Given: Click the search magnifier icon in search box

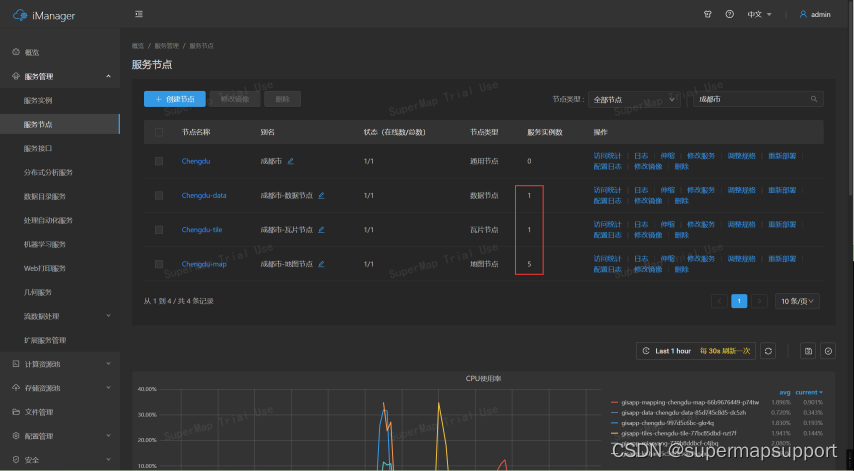Looking at the screenshot, I should (x=815, y=99).
